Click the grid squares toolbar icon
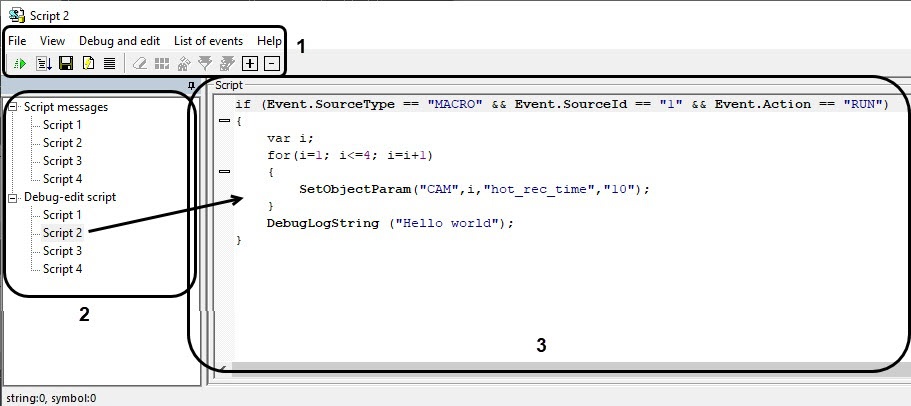This screenshot has width=911, height=406. [x=161, y=63]
